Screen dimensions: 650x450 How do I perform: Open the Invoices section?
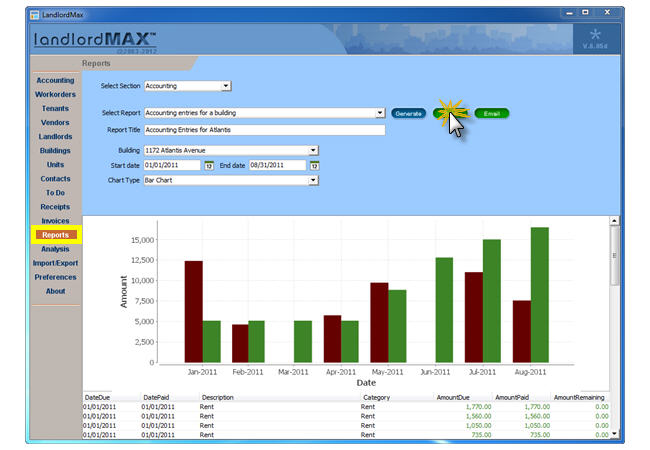click(55, 221)
